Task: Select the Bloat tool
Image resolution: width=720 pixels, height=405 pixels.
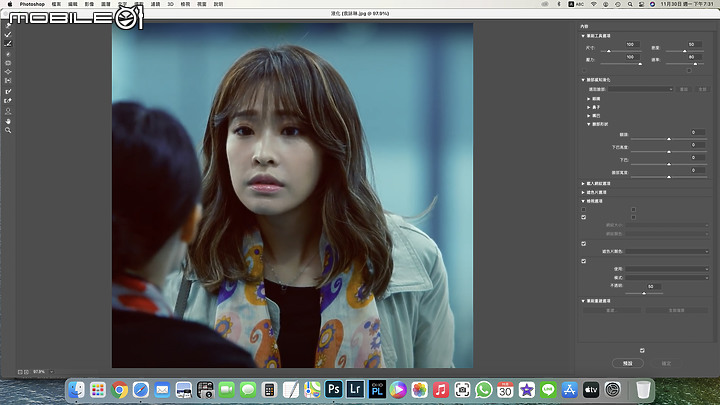Action: point(8,72)
